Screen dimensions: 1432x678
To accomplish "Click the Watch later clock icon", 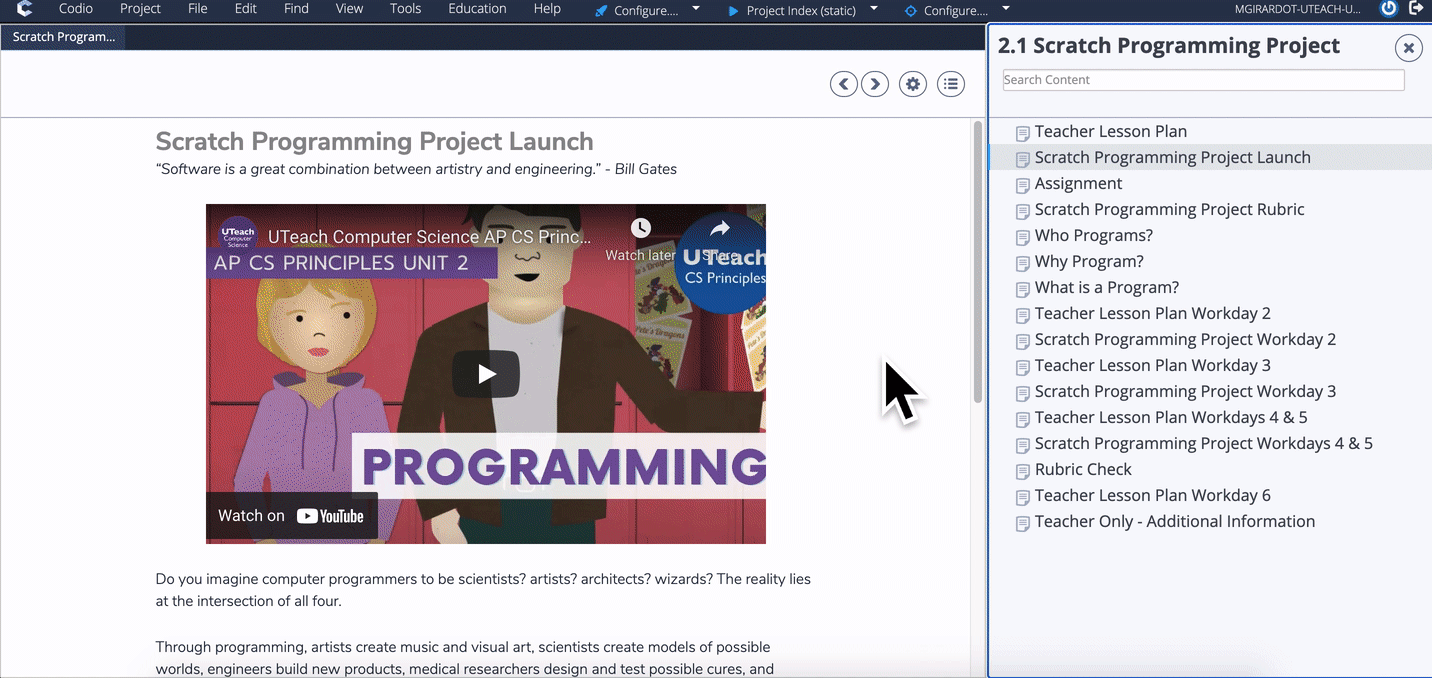I will click(640, 229).
